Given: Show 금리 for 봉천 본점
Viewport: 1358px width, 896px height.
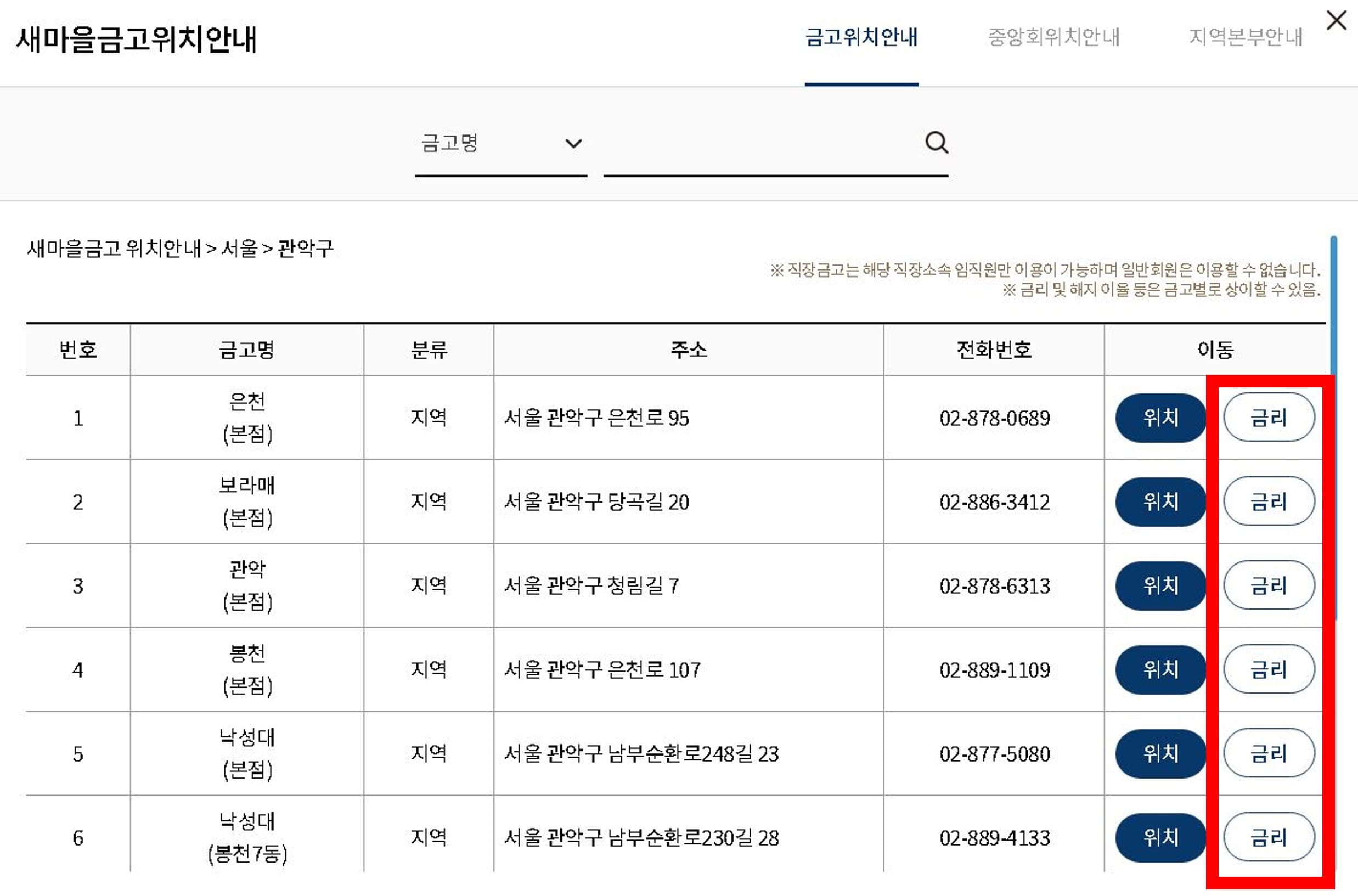Looking at the screenshot, I should [1269, 670].
